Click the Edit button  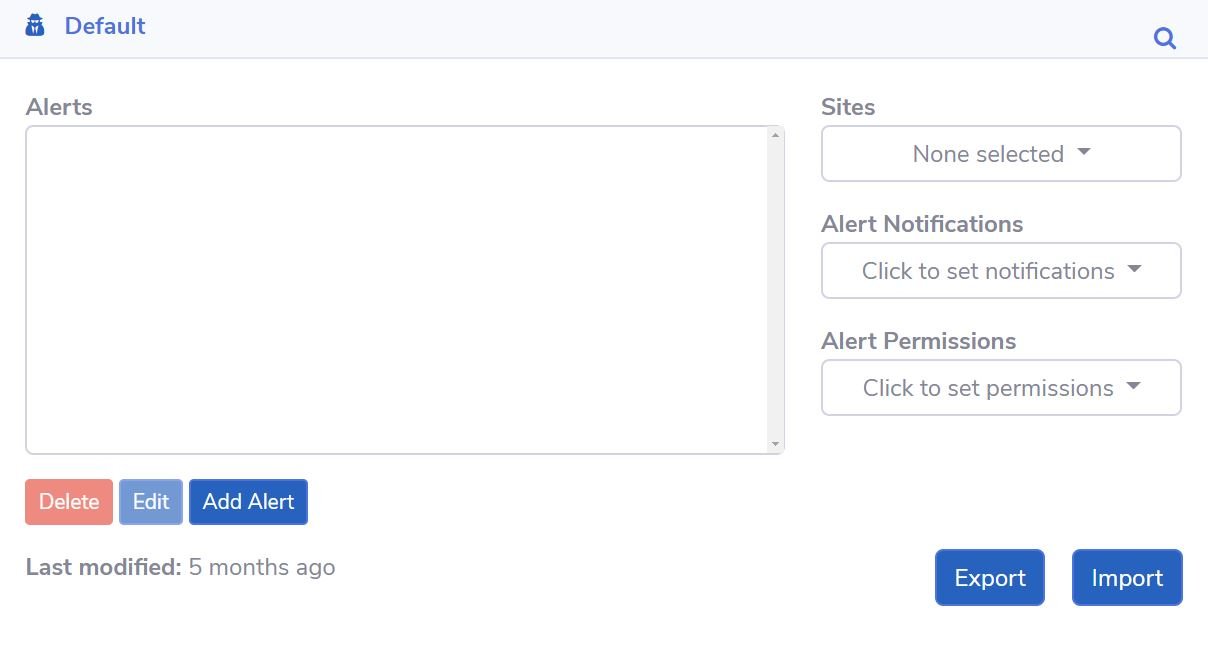coord(151,502)
